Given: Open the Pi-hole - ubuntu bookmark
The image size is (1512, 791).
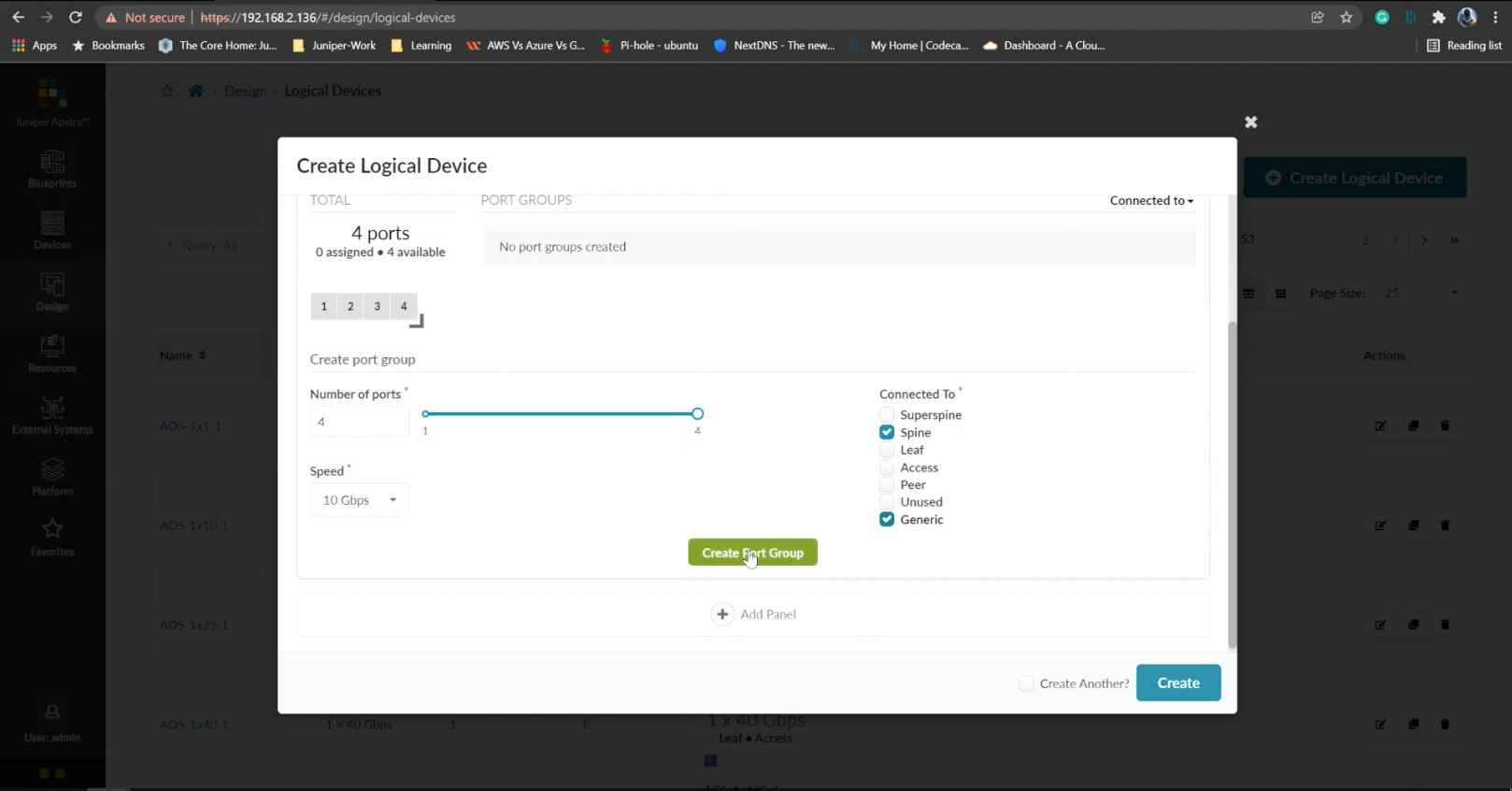Looking at the screenshot, I should (x=649, y=45).
